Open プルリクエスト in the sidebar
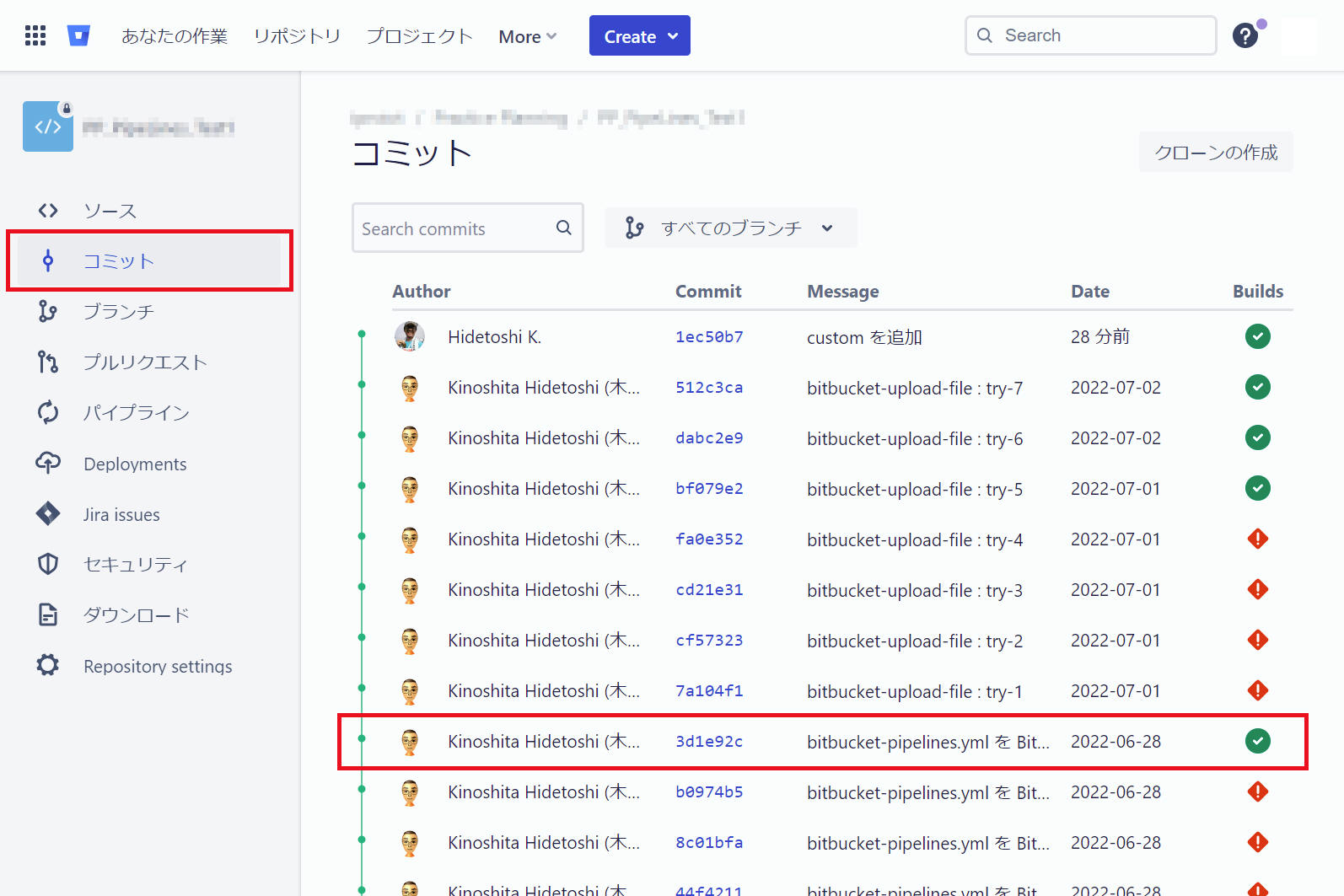 click(144, 362)
